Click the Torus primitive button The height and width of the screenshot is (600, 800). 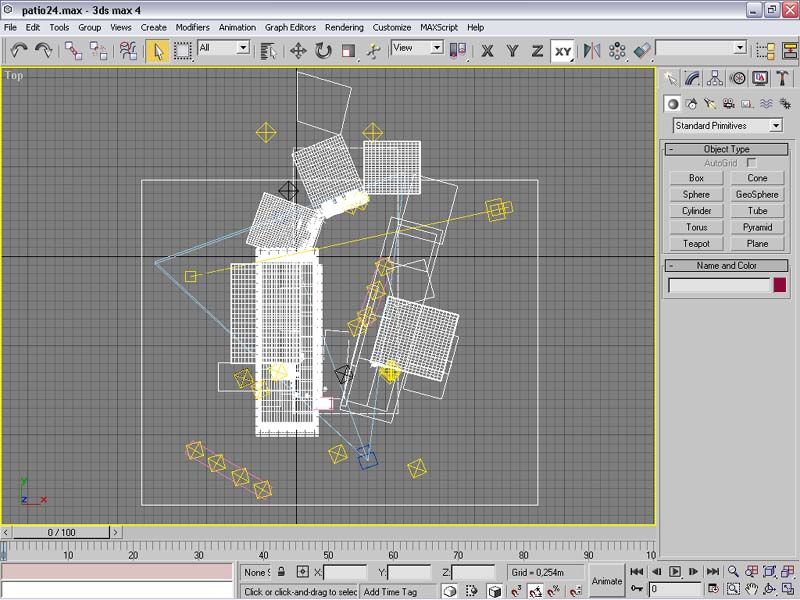point(696,227)
